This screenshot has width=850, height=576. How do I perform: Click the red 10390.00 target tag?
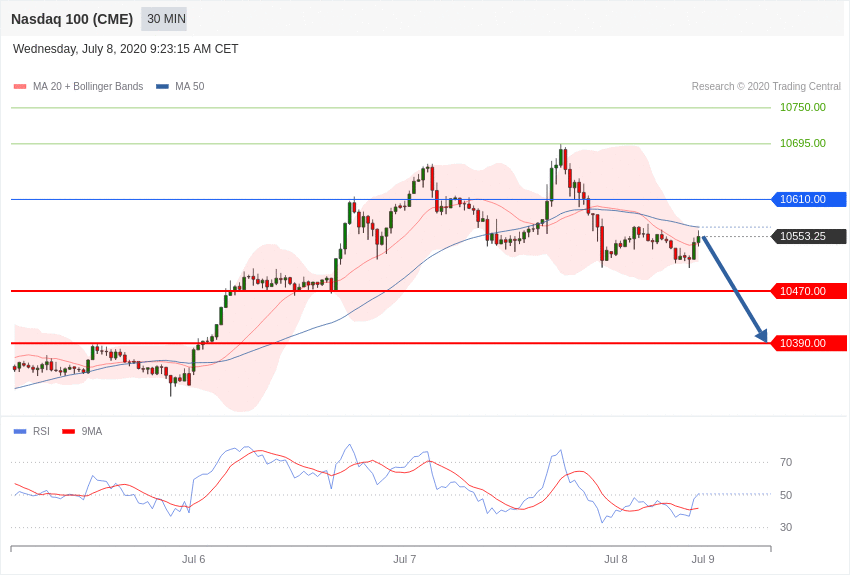pyautogui.click(x=809, y=343)
